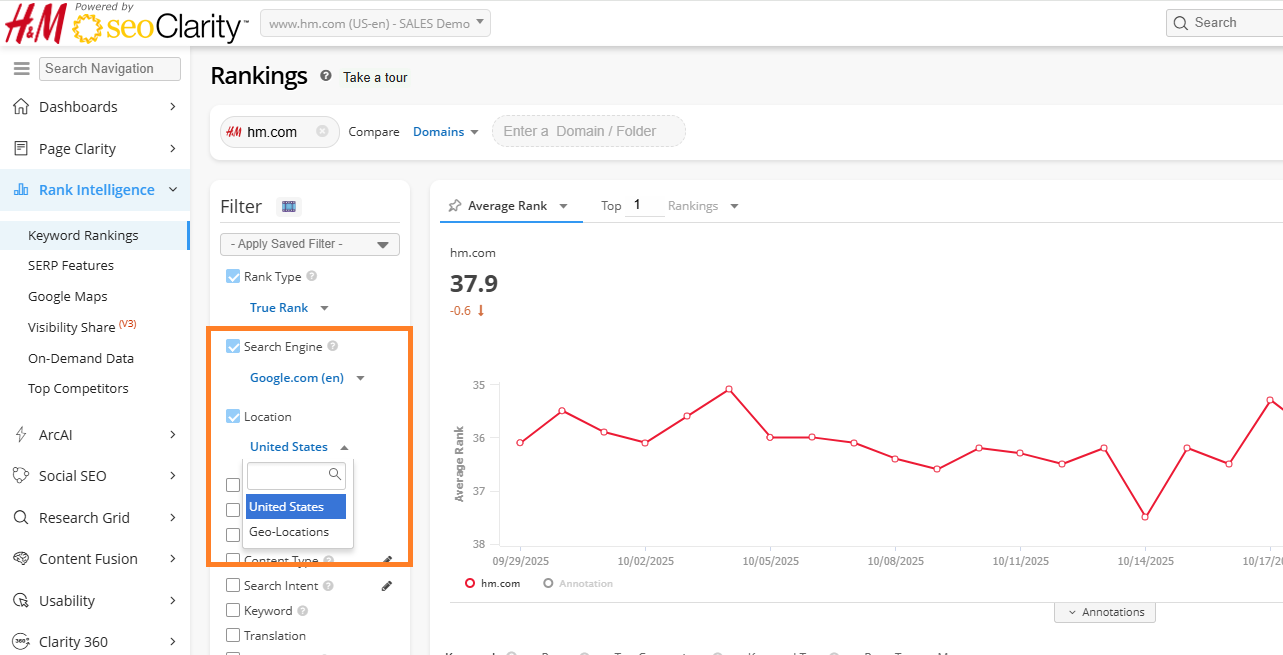Open SERP Features in the sidebar
The image size is (1283, 655).
[71, 266]
